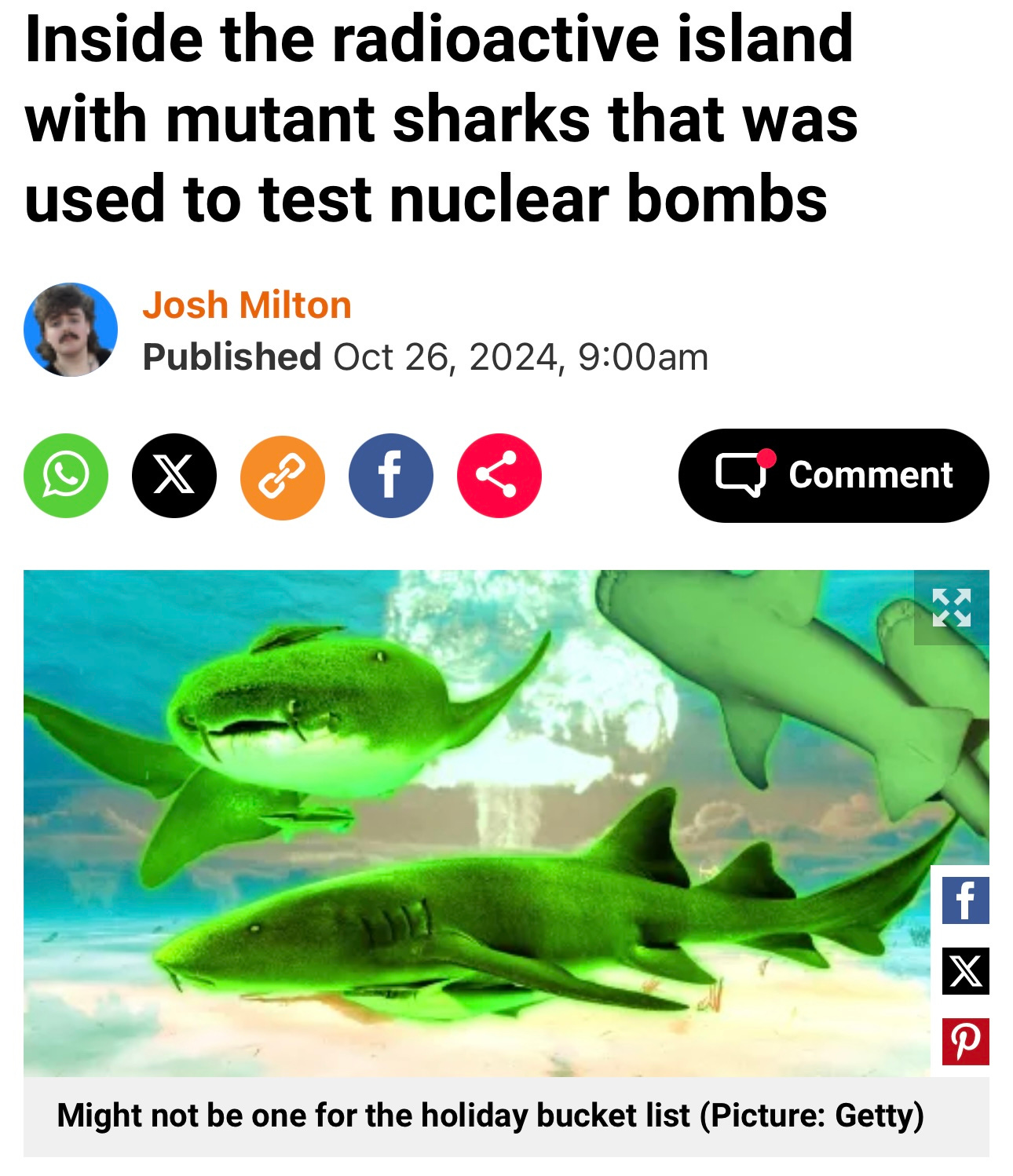The height and width of the screenshot is (1176, 1013).
Task: Share the image via the square Facebook icon
Action: [x=966, y=900]
